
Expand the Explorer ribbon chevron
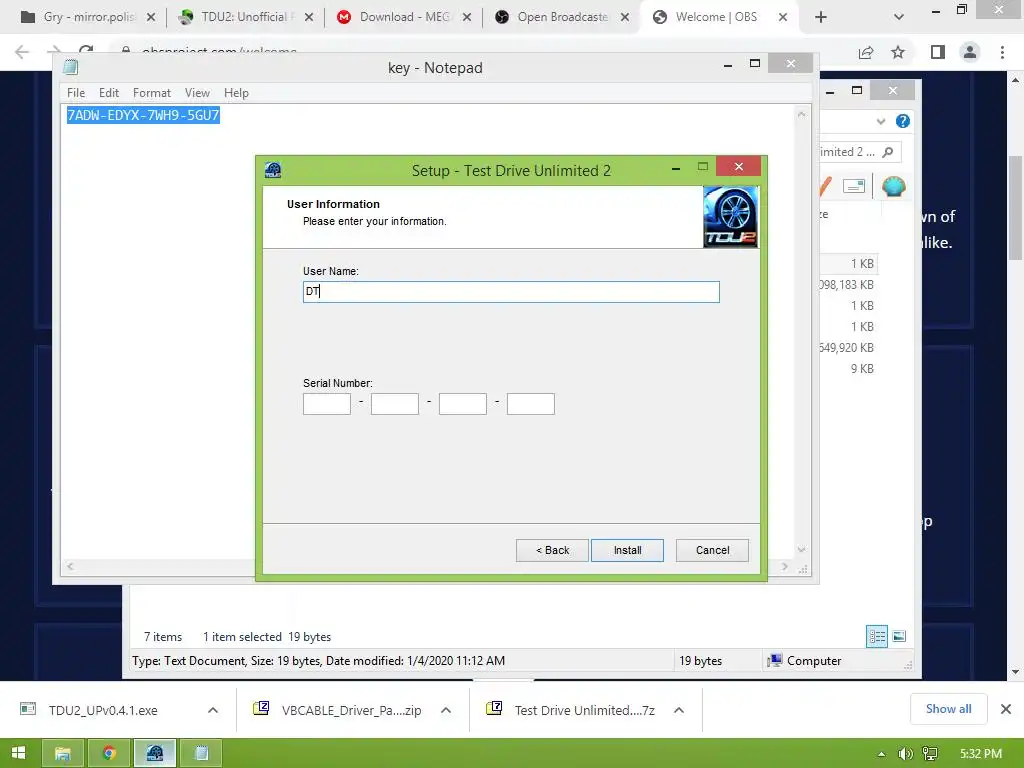click(x=881, y=121)
